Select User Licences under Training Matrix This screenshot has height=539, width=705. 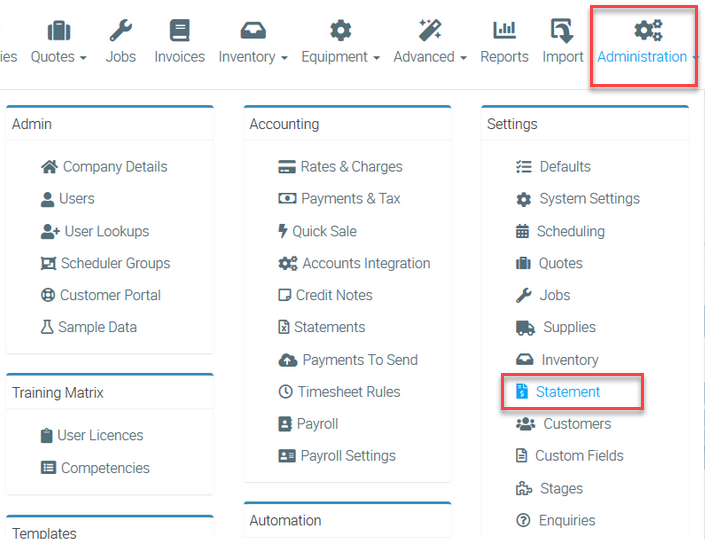(x=100, y=435)
